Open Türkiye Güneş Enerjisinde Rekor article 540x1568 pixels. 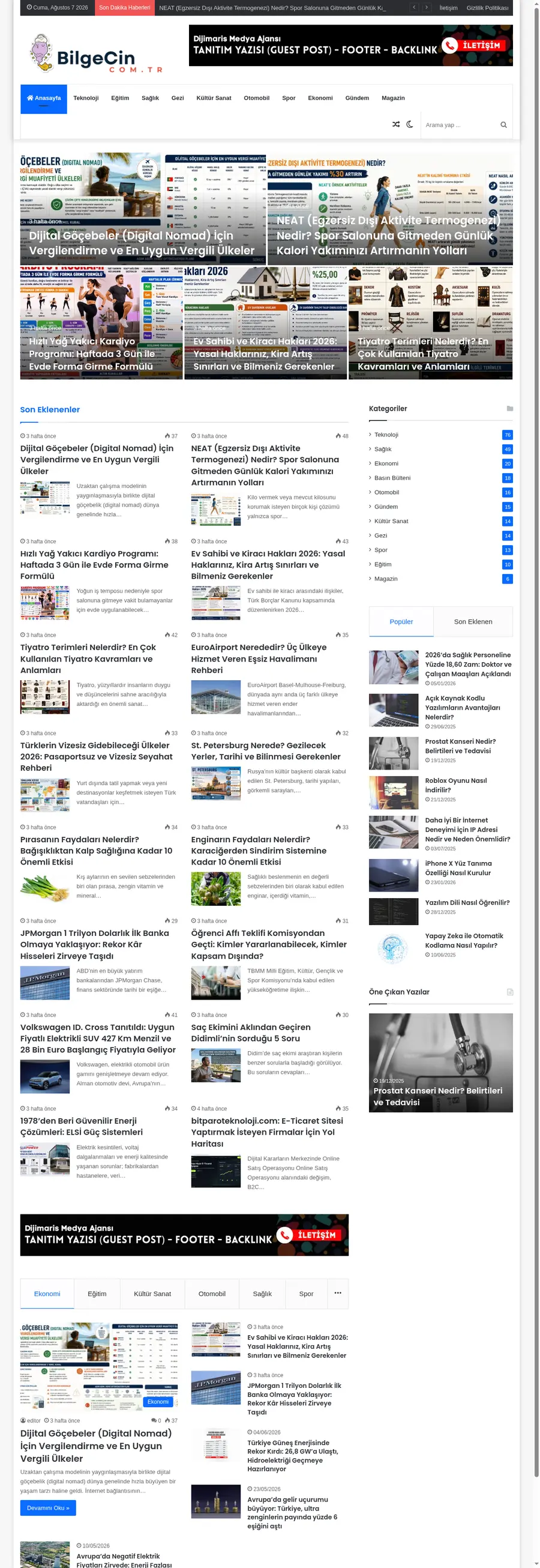(294, 1455)
